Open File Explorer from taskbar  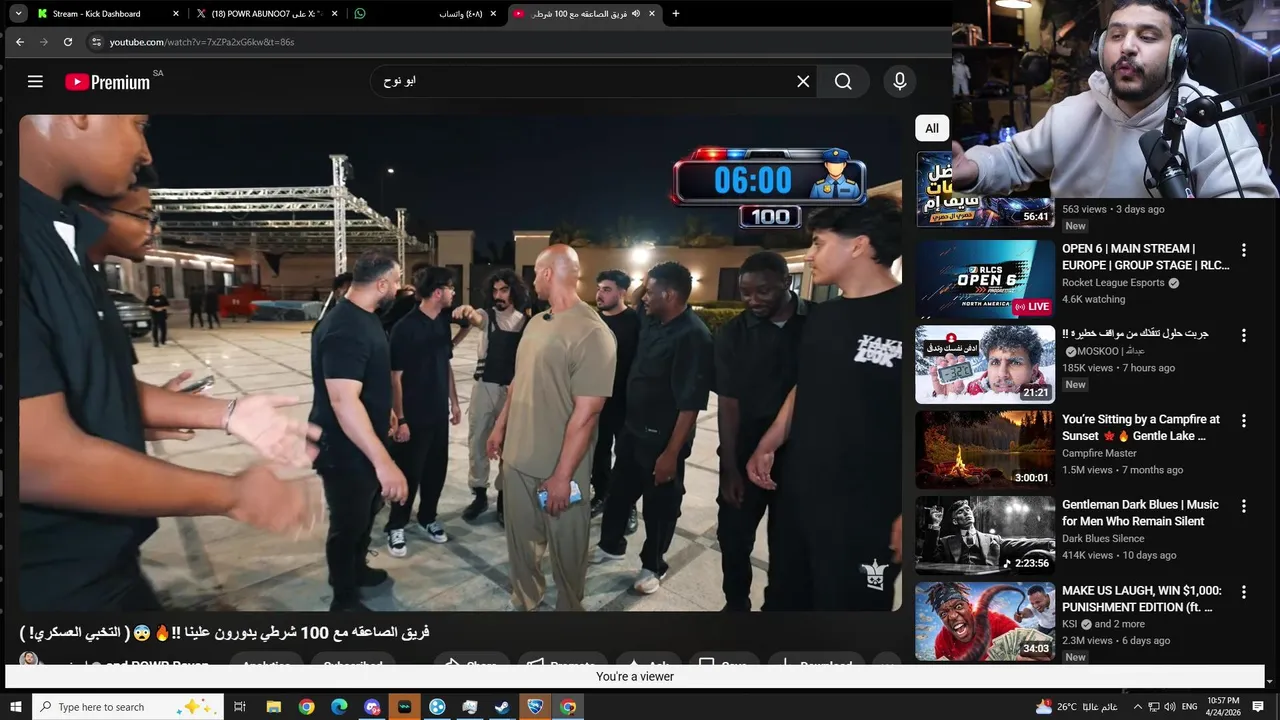[273, 707]
